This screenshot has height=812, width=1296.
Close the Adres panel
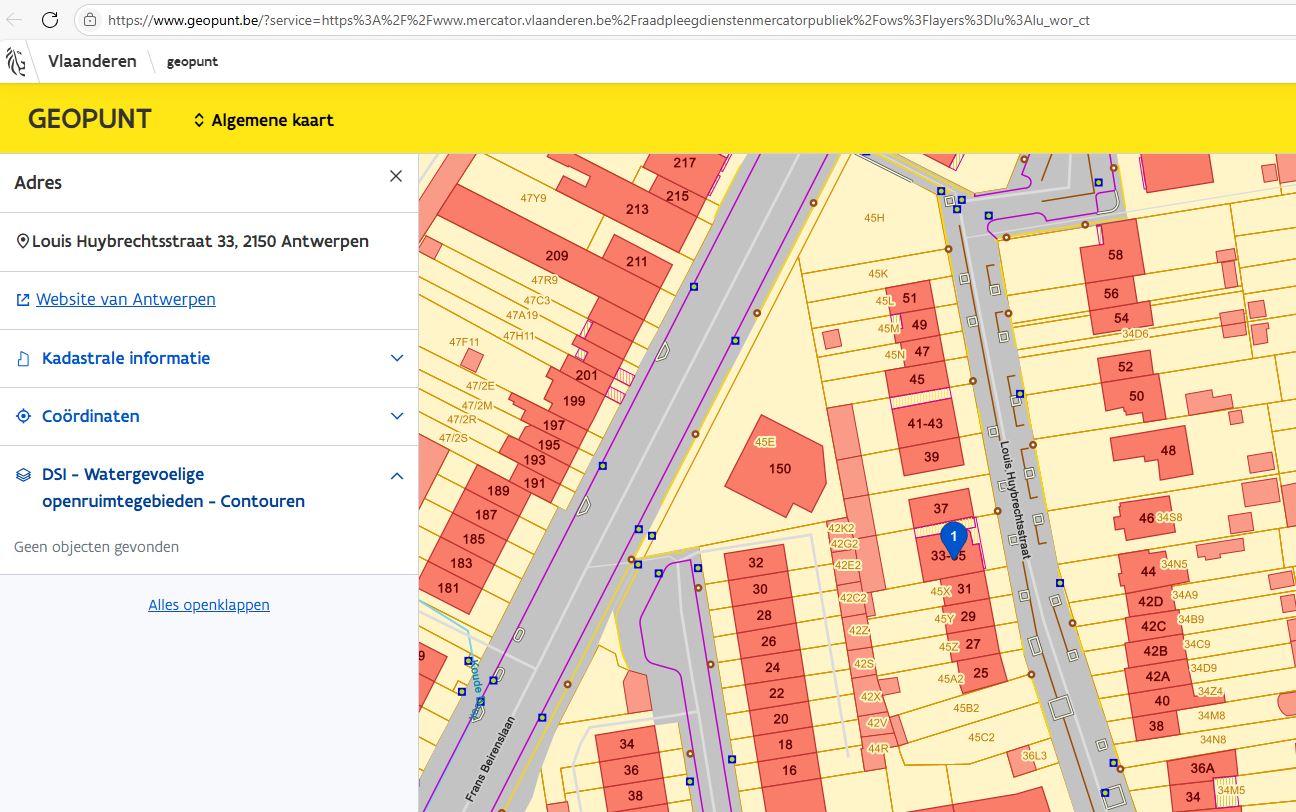pos(396,176)
